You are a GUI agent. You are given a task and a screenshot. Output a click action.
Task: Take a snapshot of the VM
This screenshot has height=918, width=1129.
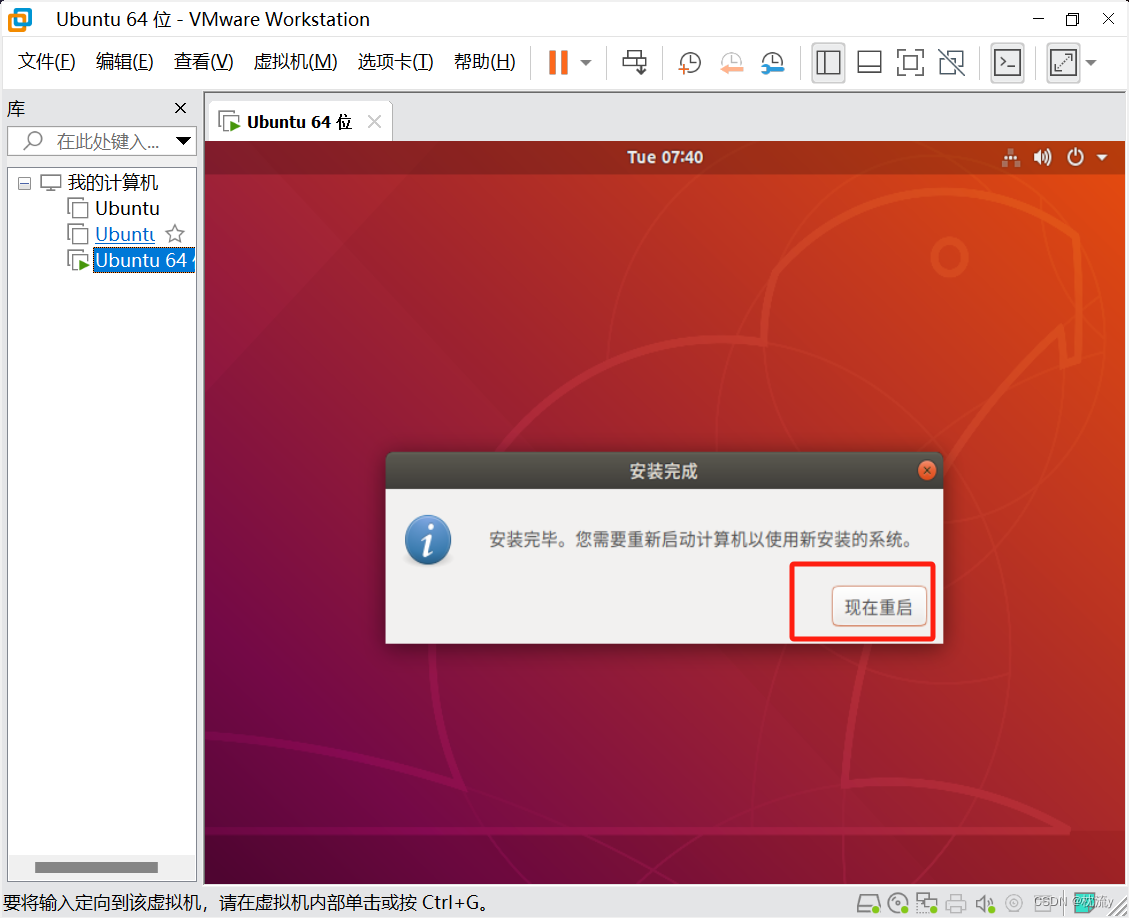(689, 63)
